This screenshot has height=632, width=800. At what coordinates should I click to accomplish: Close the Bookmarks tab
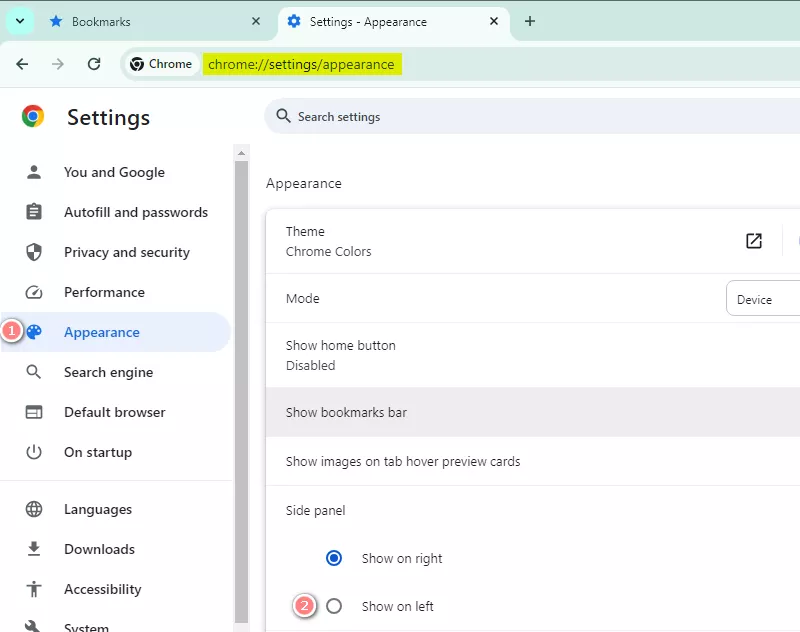click(x=256, y=21)
